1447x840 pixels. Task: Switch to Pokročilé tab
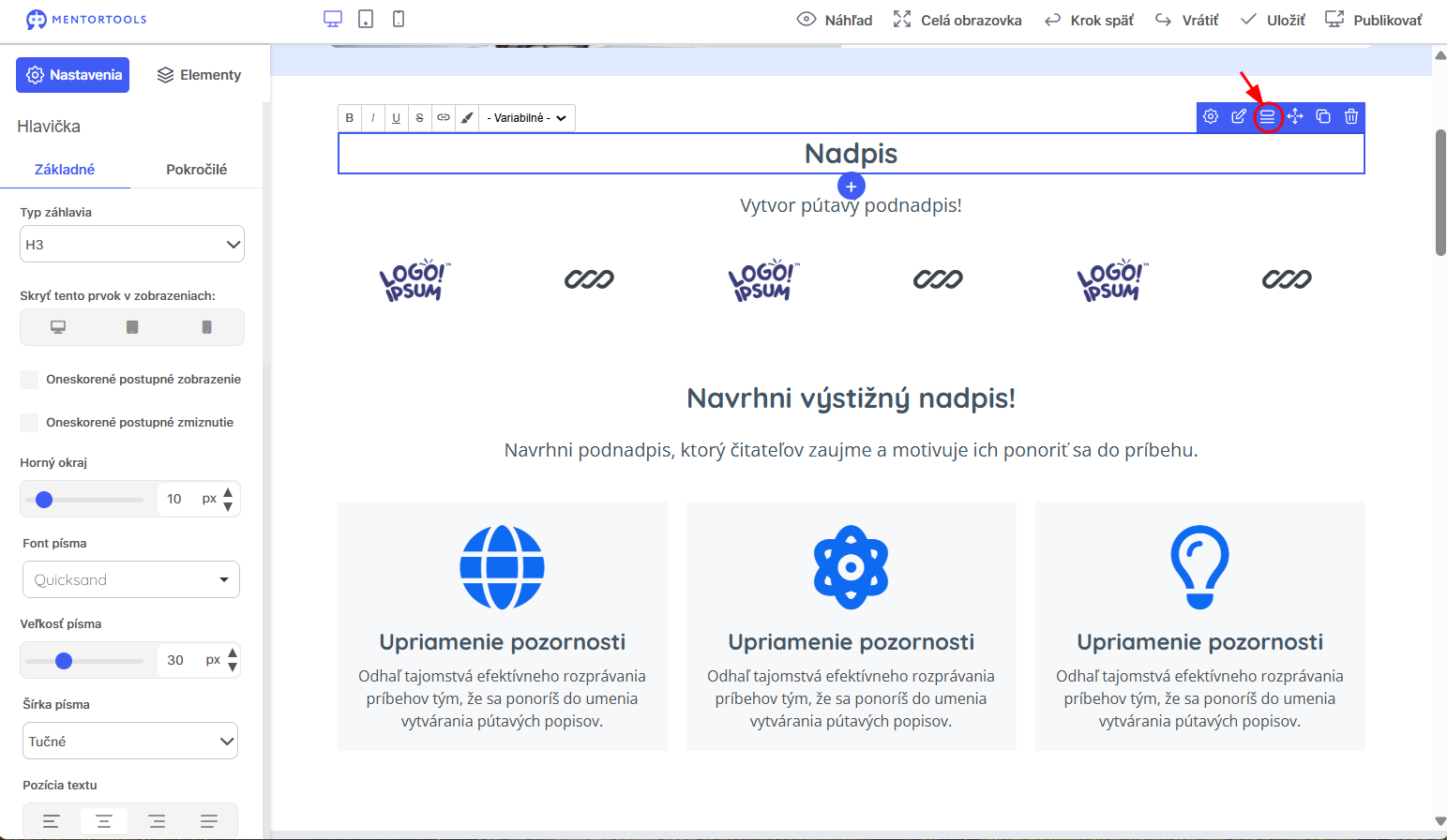[x=197, y=170]
